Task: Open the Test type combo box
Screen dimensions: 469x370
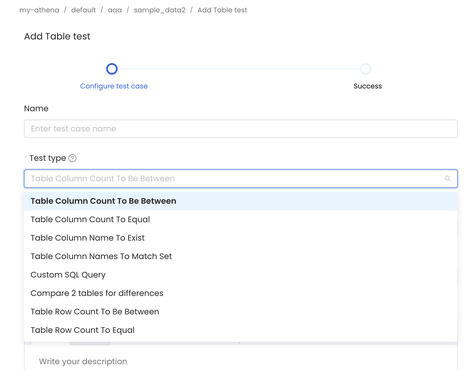Action: 241,179
